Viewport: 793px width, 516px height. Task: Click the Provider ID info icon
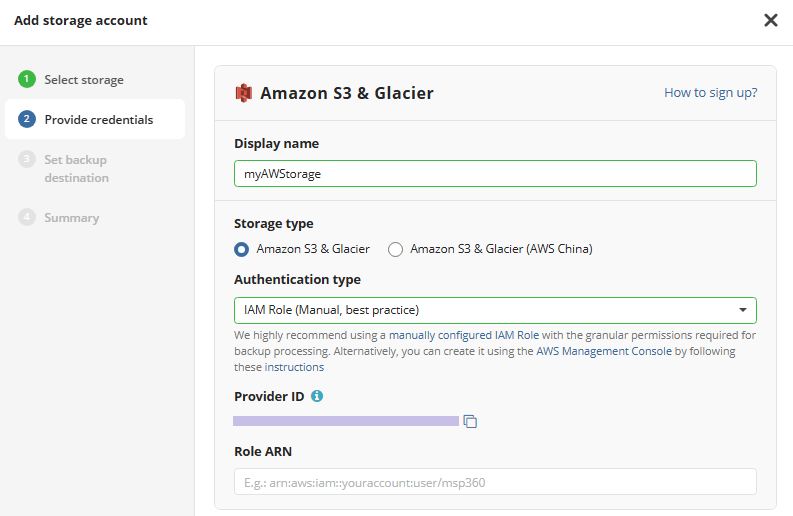[x=317, y=396]
